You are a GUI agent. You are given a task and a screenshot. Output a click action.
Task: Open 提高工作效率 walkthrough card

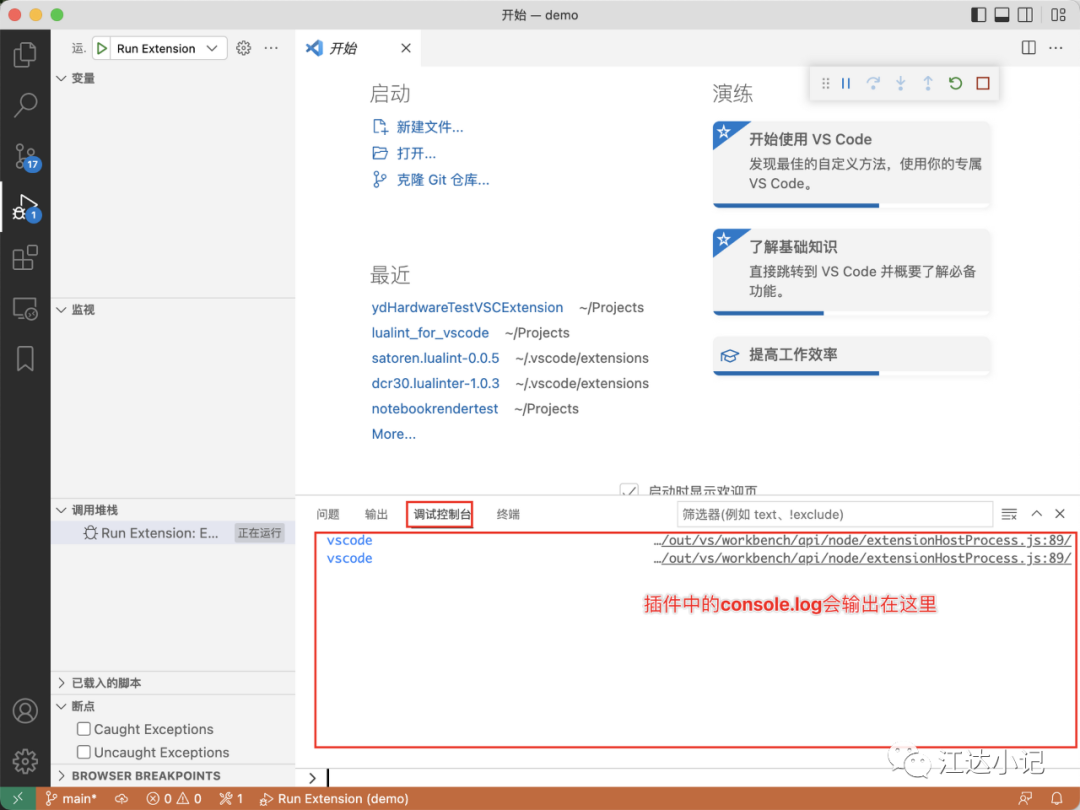[x=851, y=355]
